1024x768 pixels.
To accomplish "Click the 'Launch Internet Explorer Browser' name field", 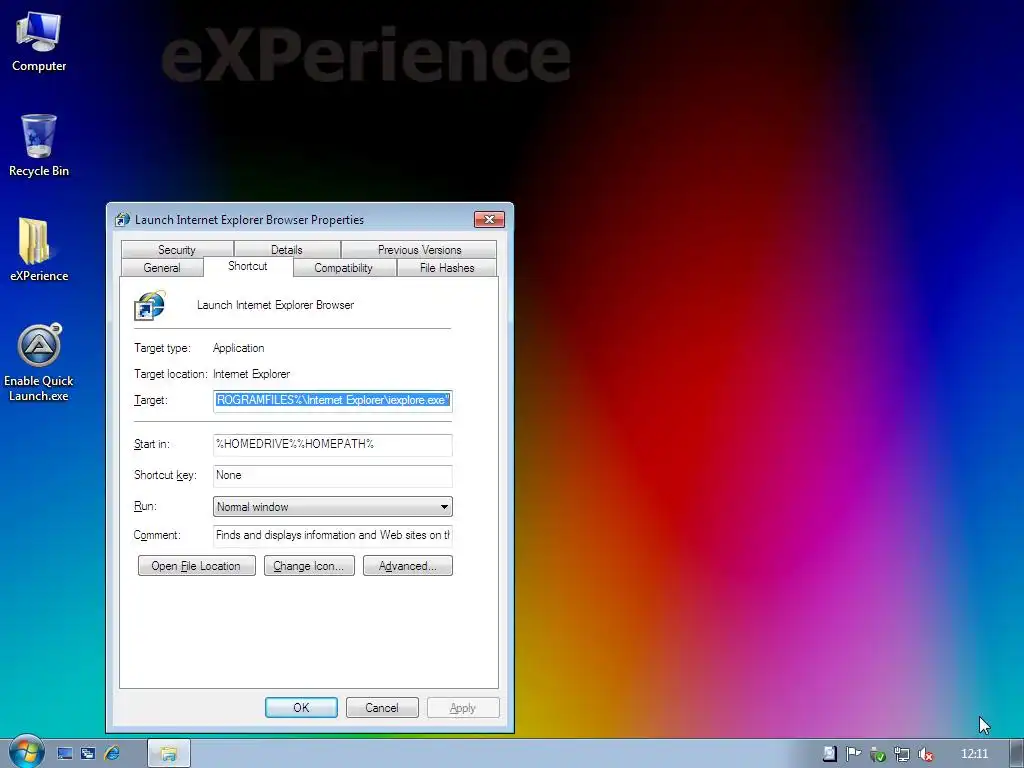I will coord(276,305).
